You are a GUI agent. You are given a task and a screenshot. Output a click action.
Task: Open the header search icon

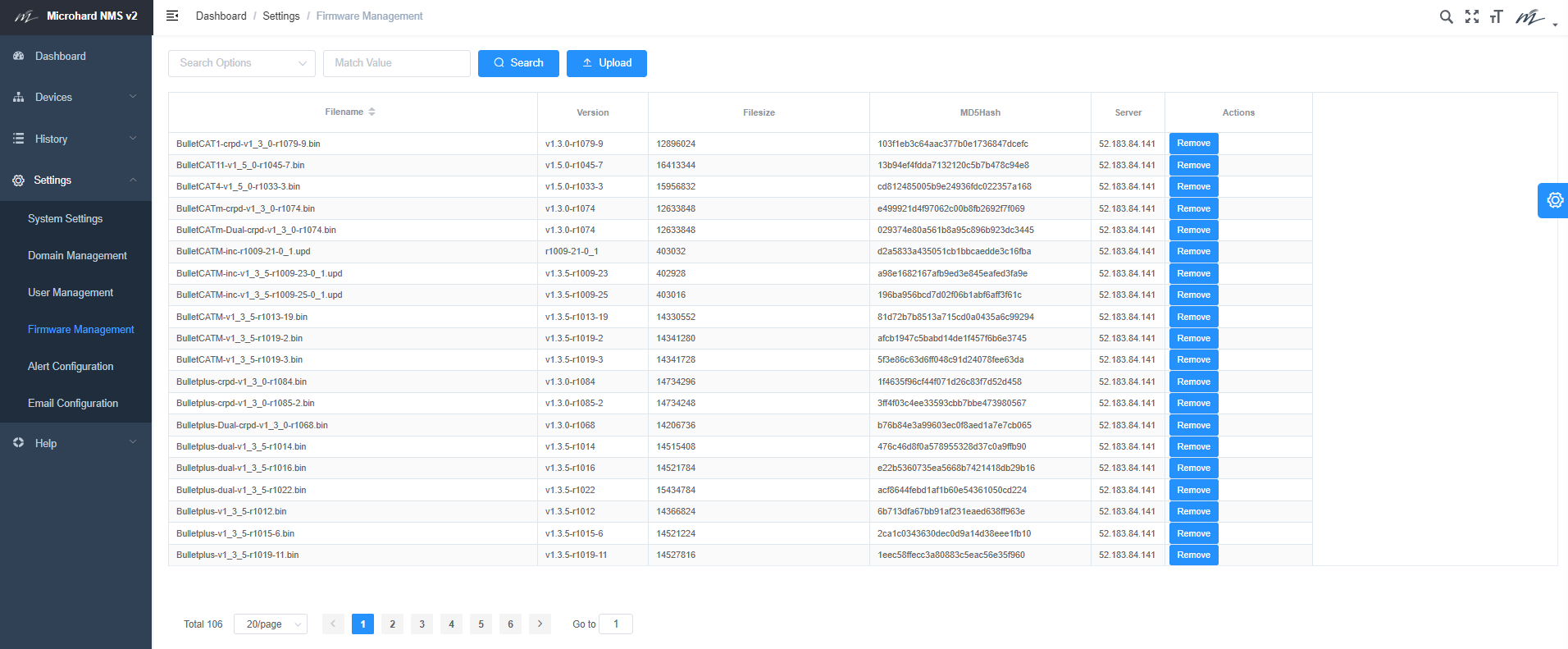[1446, 16]
